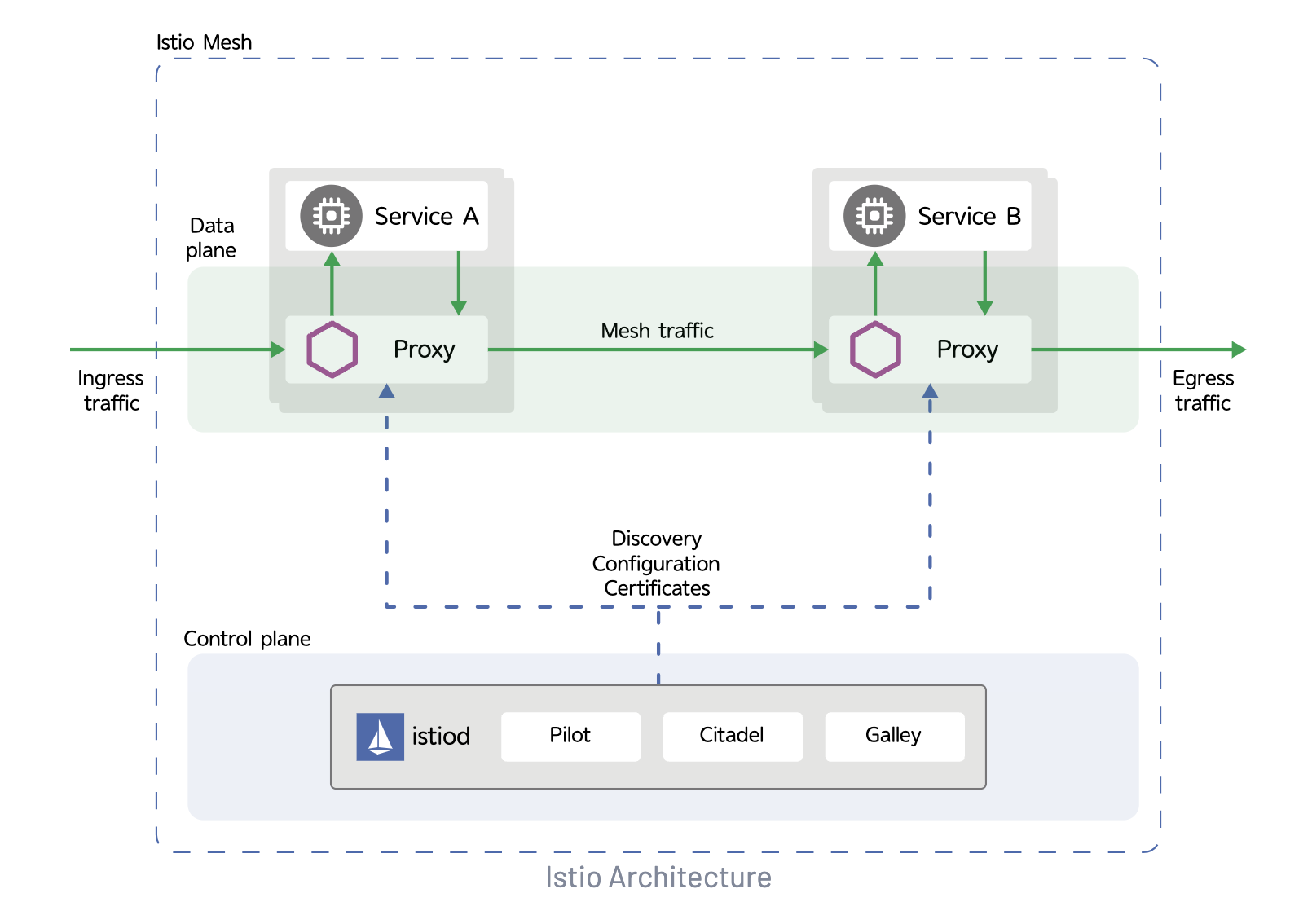
Task: Select the Galley component box
Action: point(895,737)
